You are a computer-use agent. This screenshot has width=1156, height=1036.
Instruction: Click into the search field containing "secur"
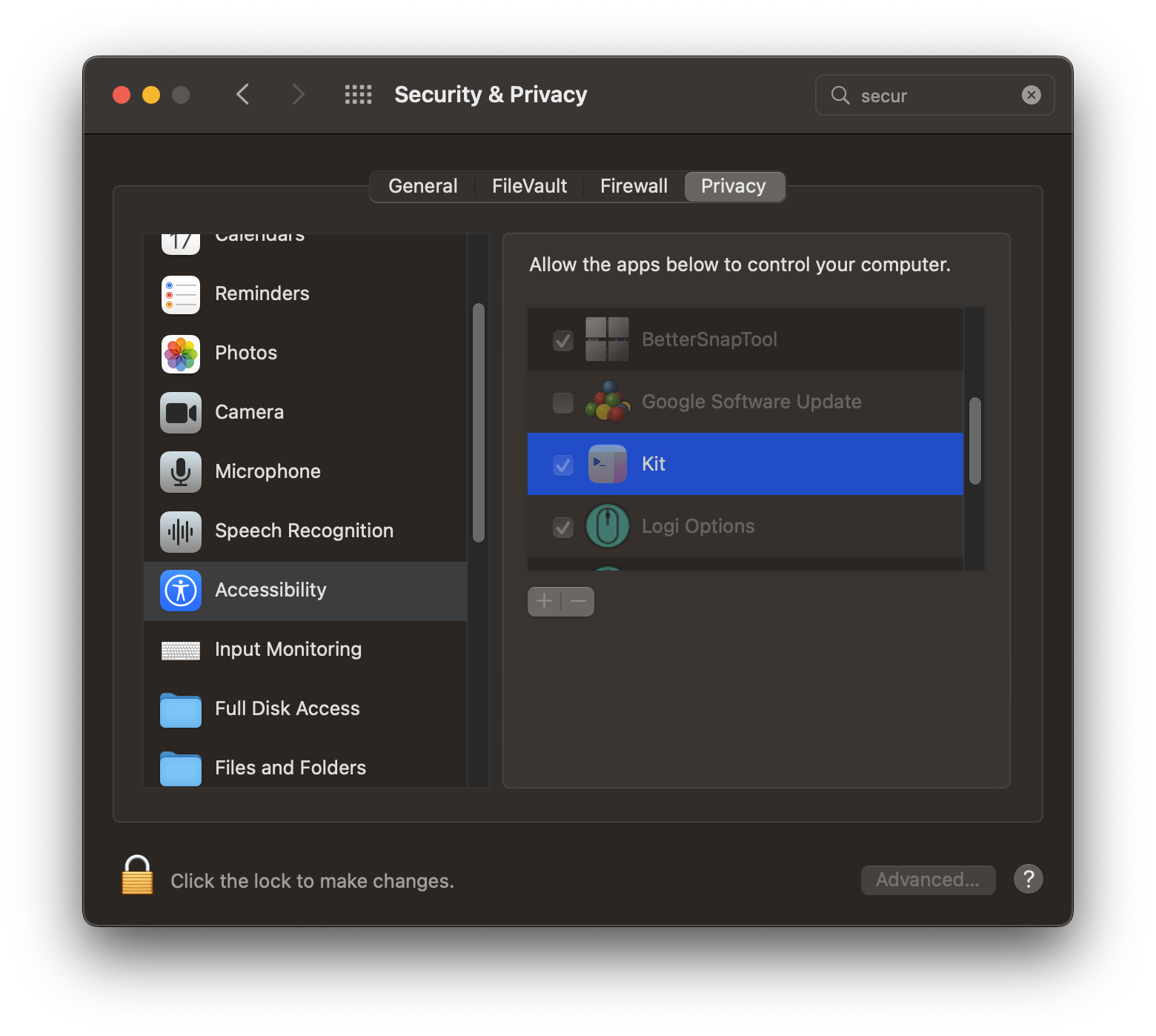935,95
